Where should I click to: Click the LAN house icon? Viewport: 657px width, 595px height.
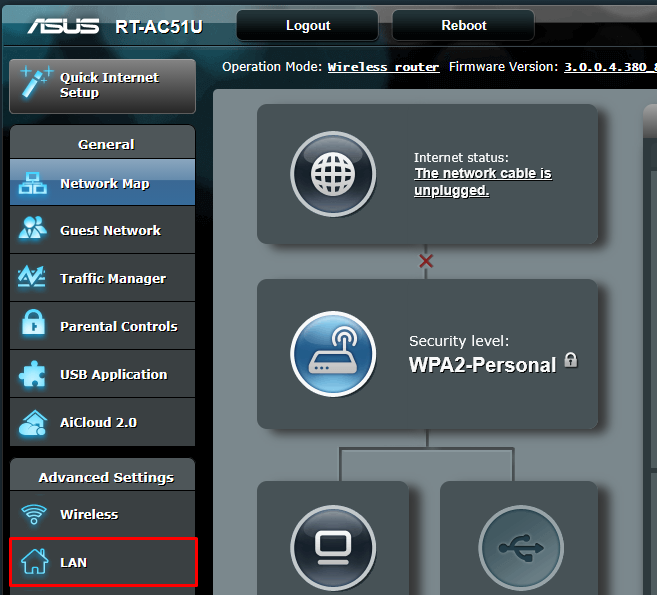click(x=34, y=561)
